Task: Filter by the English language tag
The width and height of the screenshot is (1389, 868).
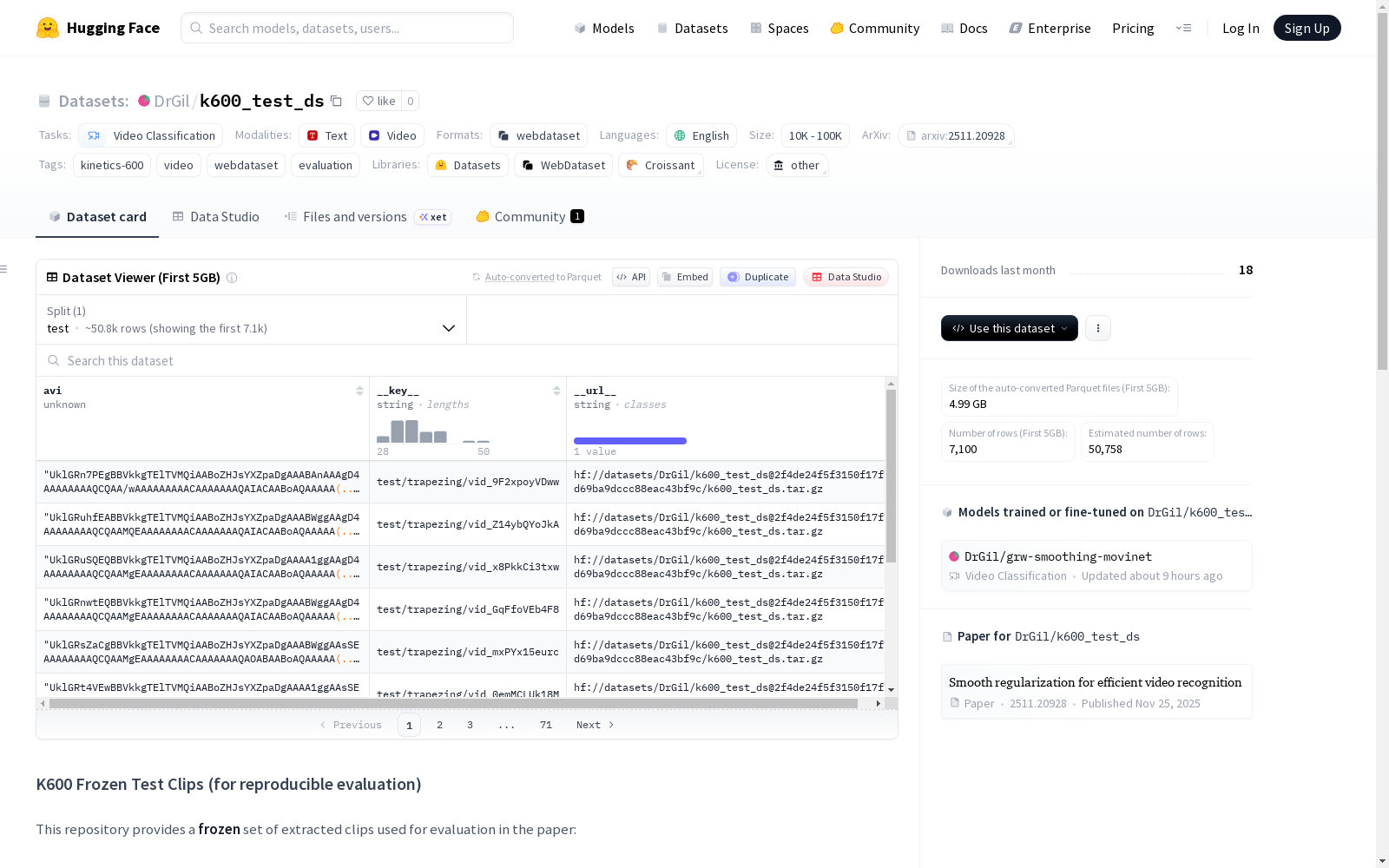Action: tap(701, 135)
